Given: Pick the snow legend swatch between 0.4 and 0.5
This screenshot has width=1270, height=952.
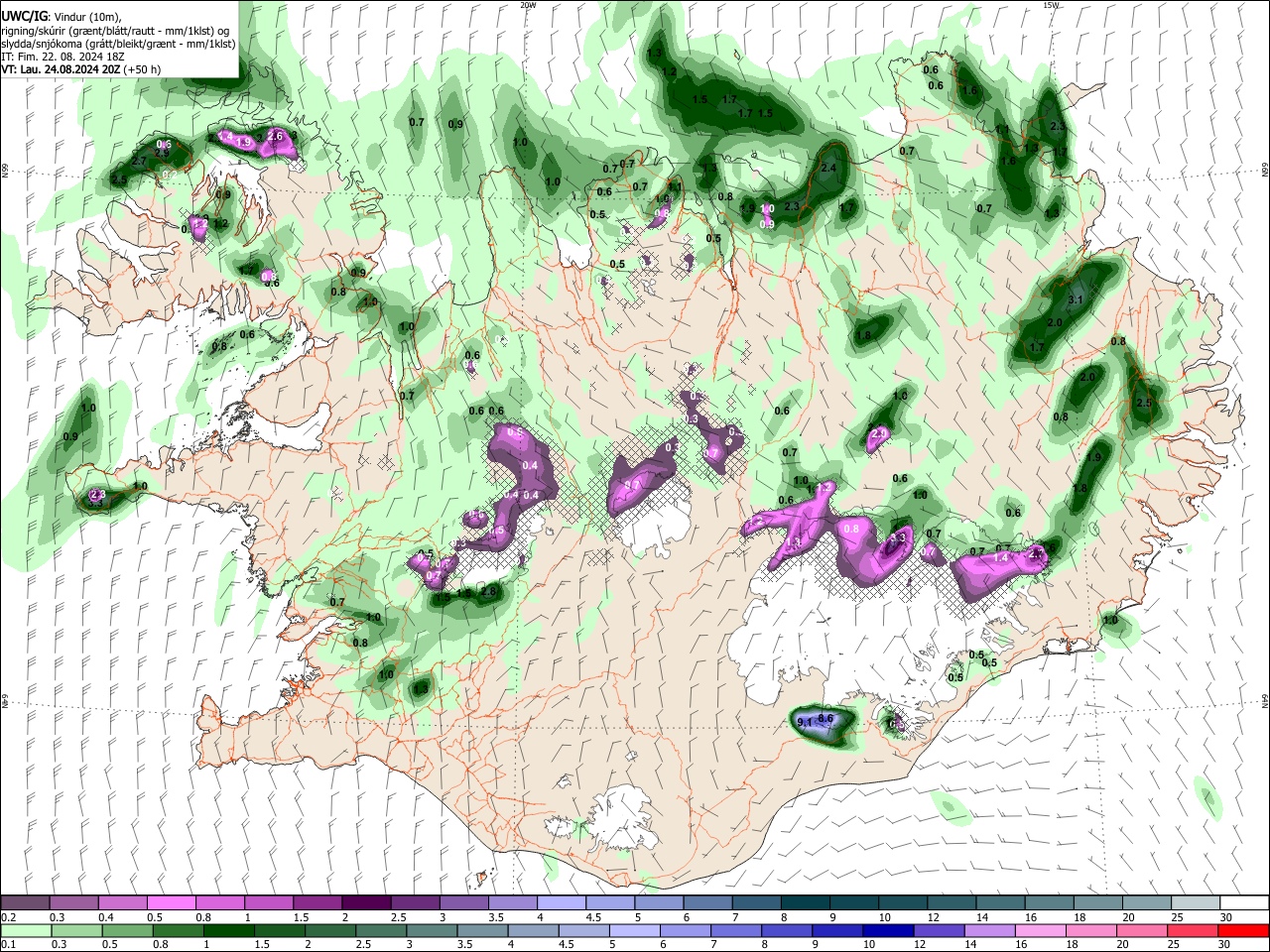Looking at the screenshot, I should 122,902.
